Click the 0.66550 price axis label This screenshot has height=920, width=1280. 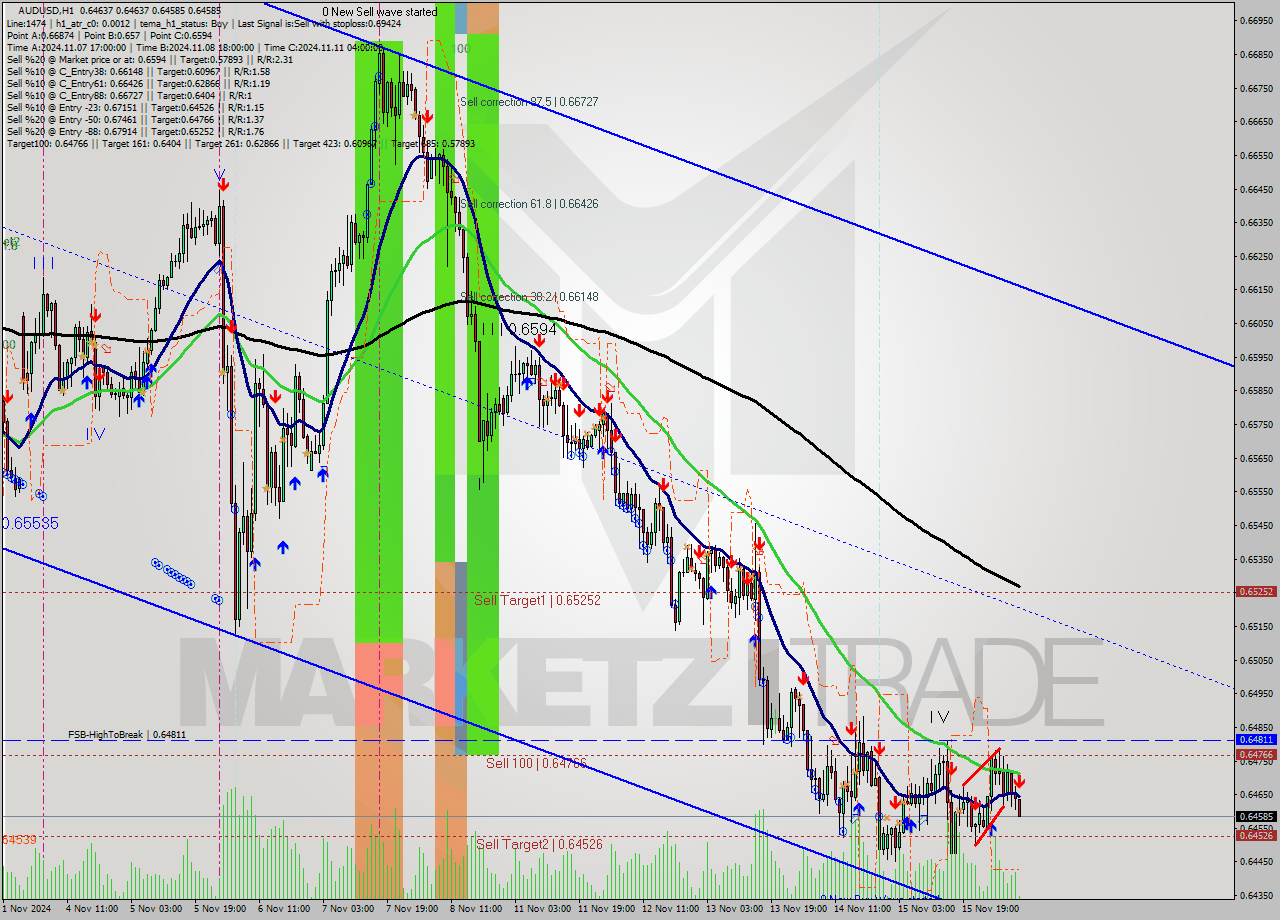click(x=1257, y=156)
